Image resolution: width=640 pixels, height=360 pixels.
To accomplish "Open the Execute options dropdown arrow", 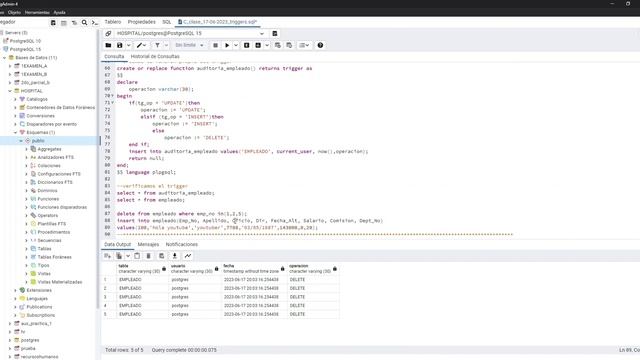I will (x=236, y=45).
